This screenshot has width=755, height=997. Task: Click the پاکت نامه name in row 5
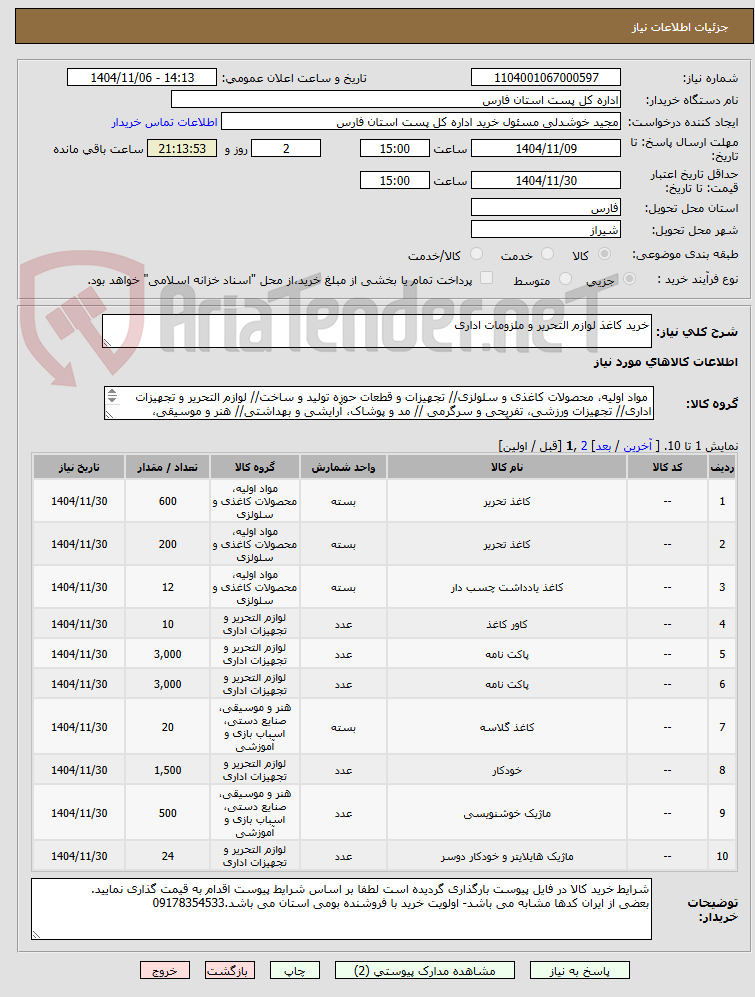pyautogui.click(x=507, y=654)
